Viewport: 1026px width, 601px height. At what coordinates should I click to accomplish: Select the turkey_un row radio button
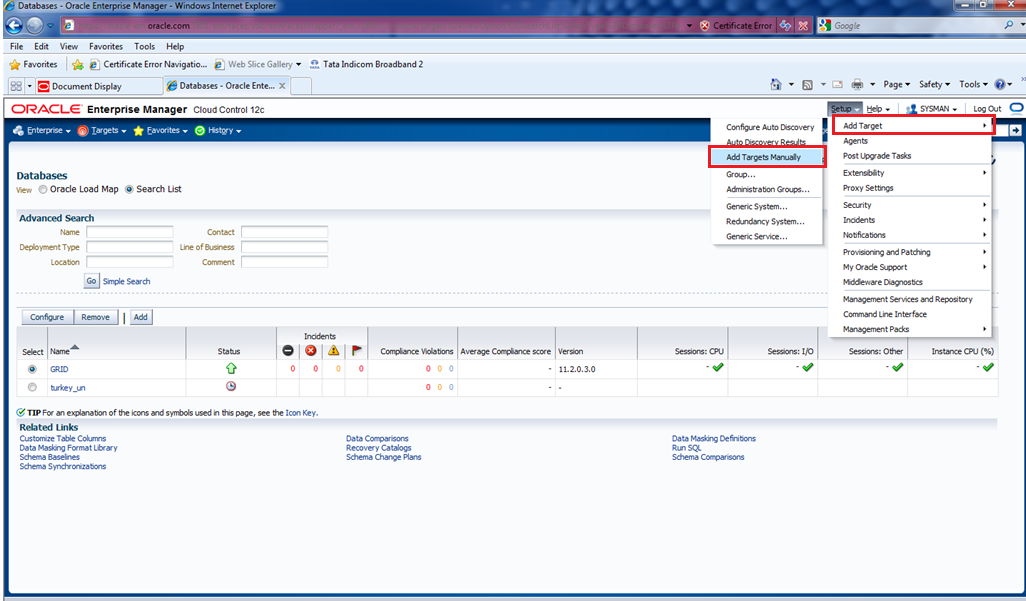(x=33, y=387)
